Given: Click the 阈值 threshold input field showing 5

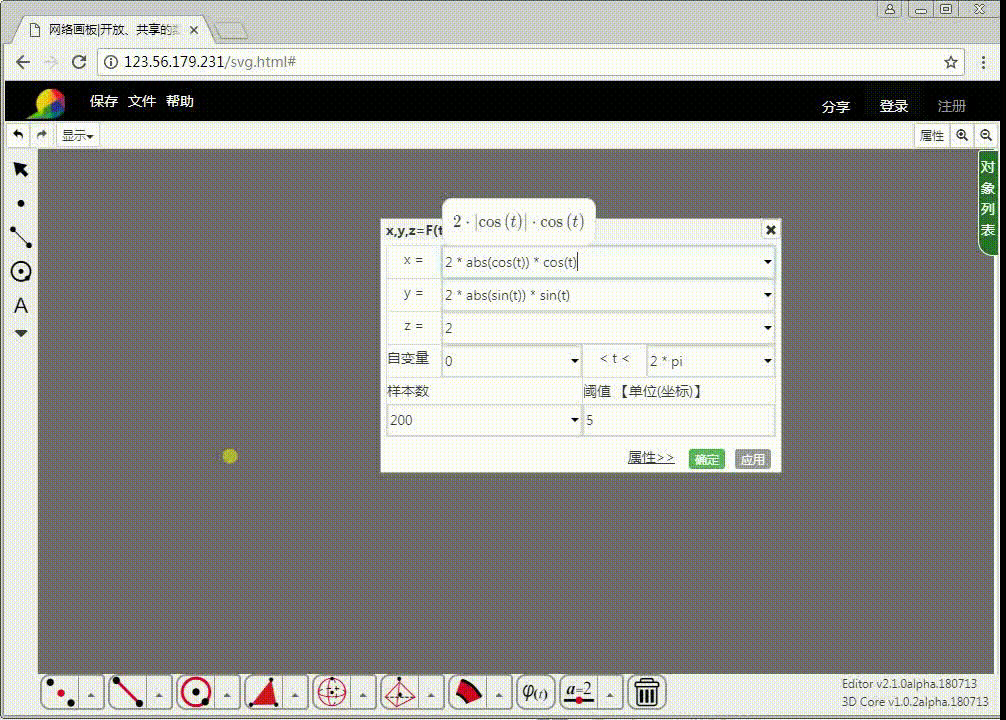Looking at the screenshot, I should pos(680,420).
